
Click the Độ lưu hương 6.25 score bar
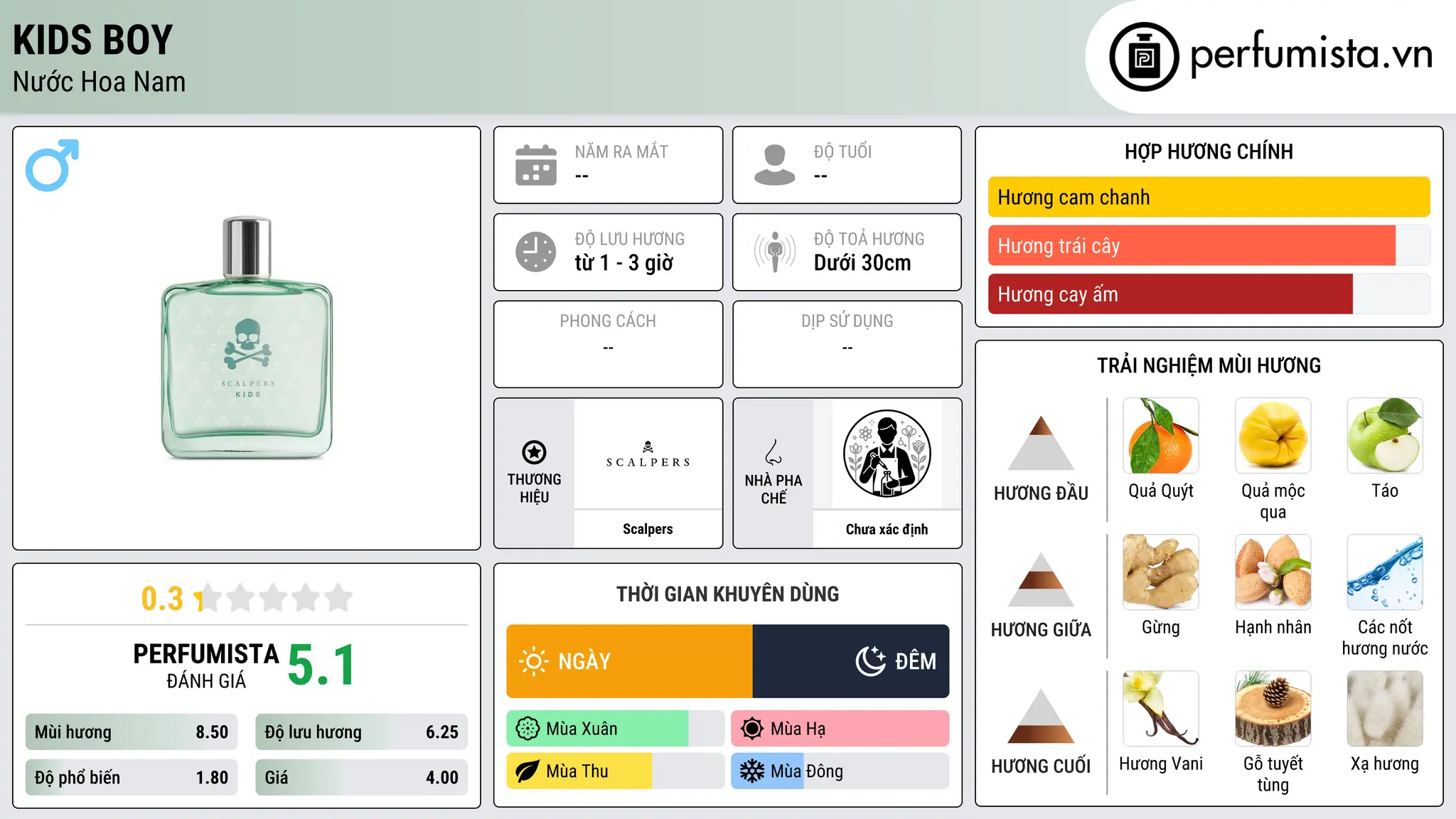coord(361,732)
